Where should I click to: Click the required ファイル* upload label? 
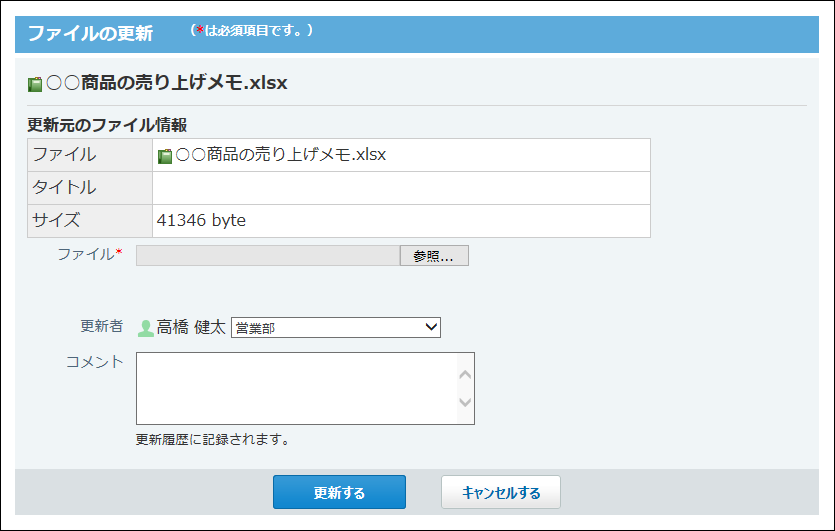click(x=90, y=255)
